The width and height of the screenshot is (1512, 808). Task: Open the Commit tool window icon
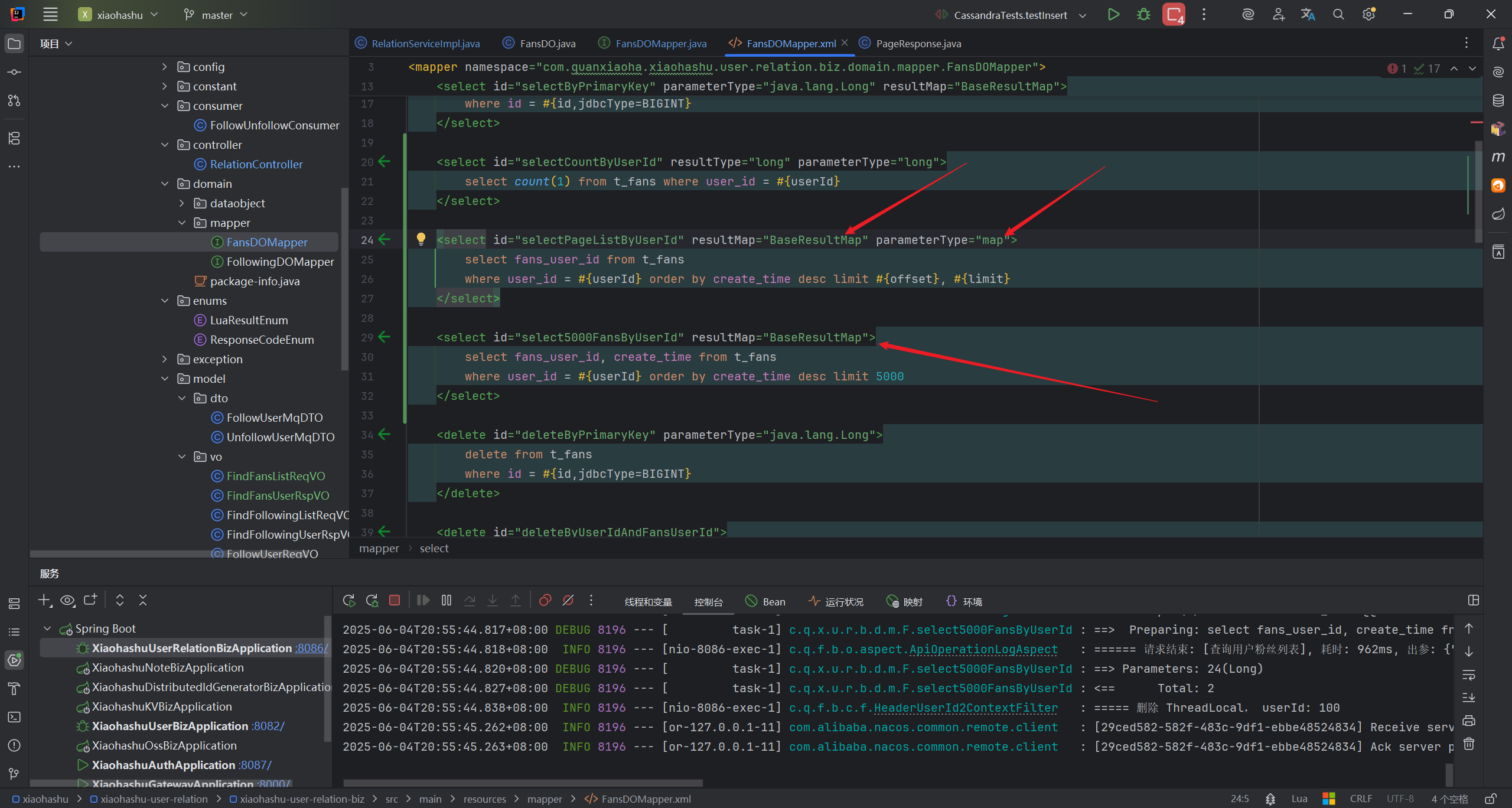pyautogui.click(x=14, y=72)
